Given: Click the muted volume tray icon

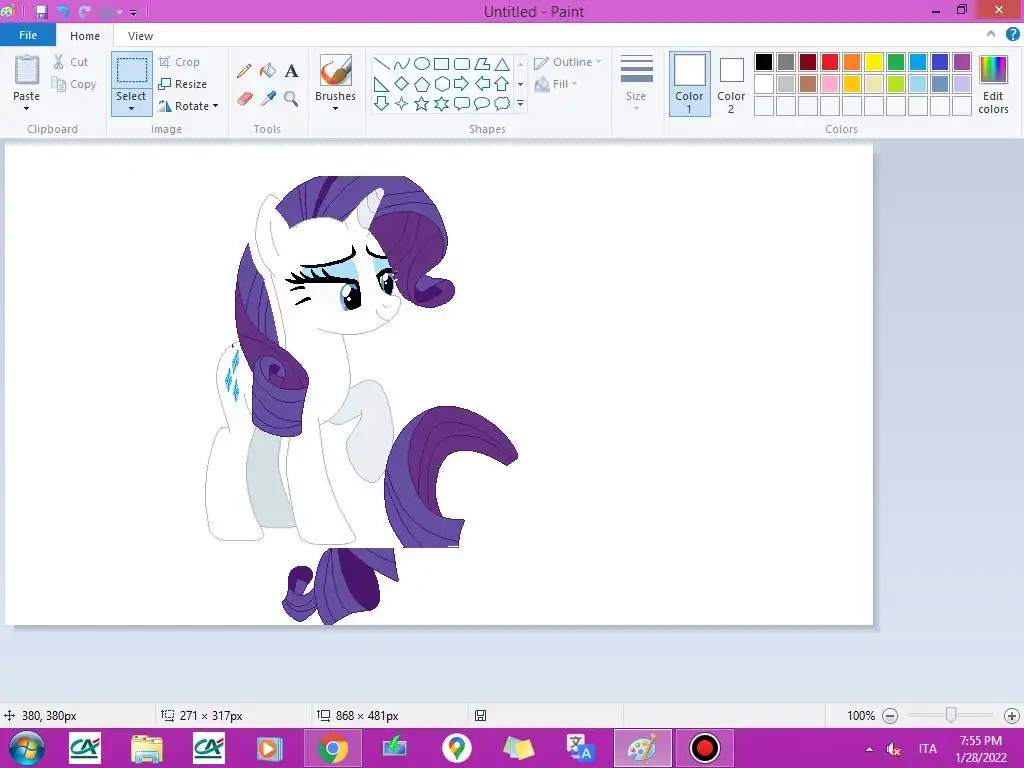Looking at the screenshot, I should pyautogui.click(x=893, y=749).
